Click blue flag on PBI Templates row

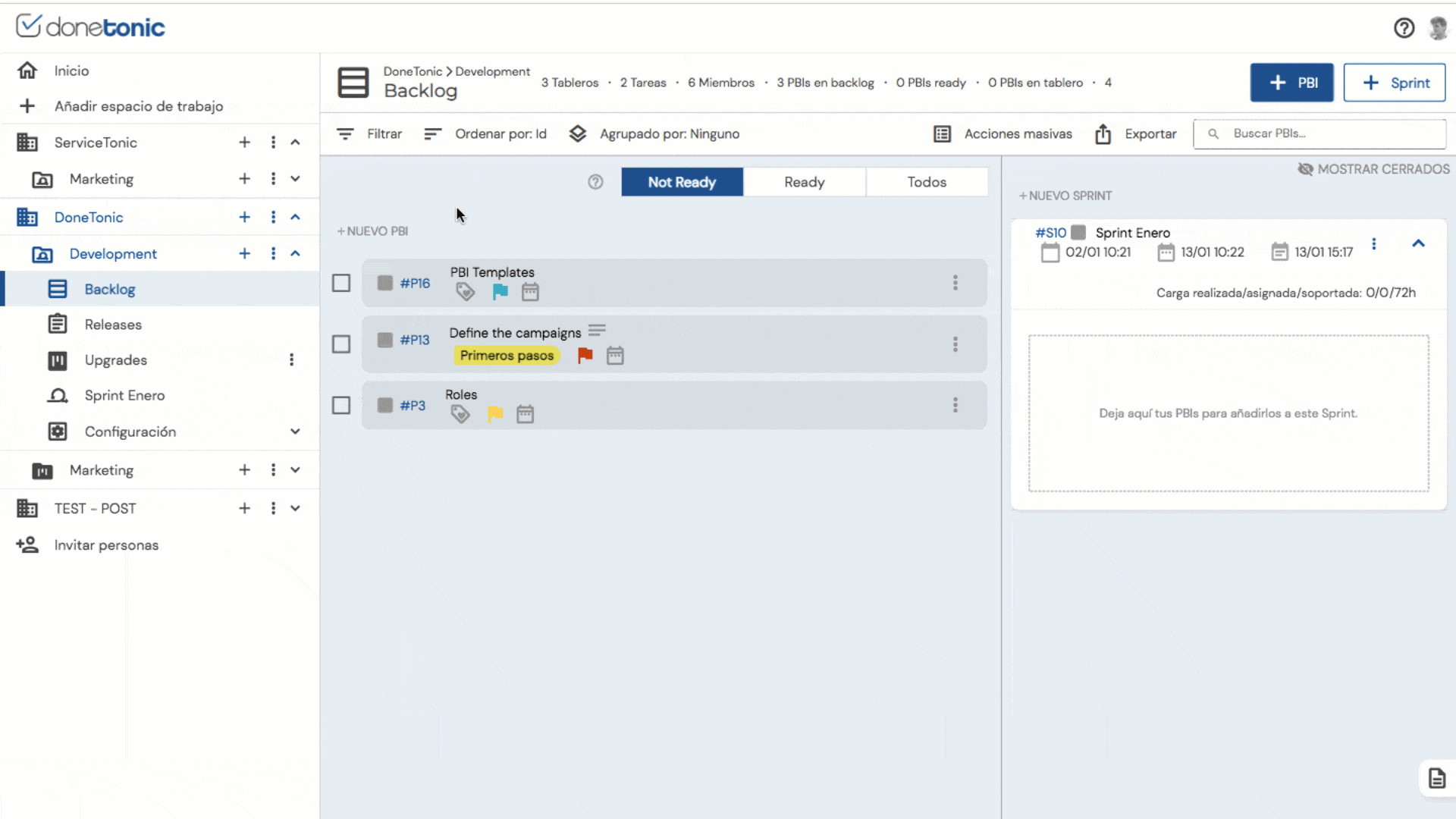pyautogui.click(x=500, y=292)
